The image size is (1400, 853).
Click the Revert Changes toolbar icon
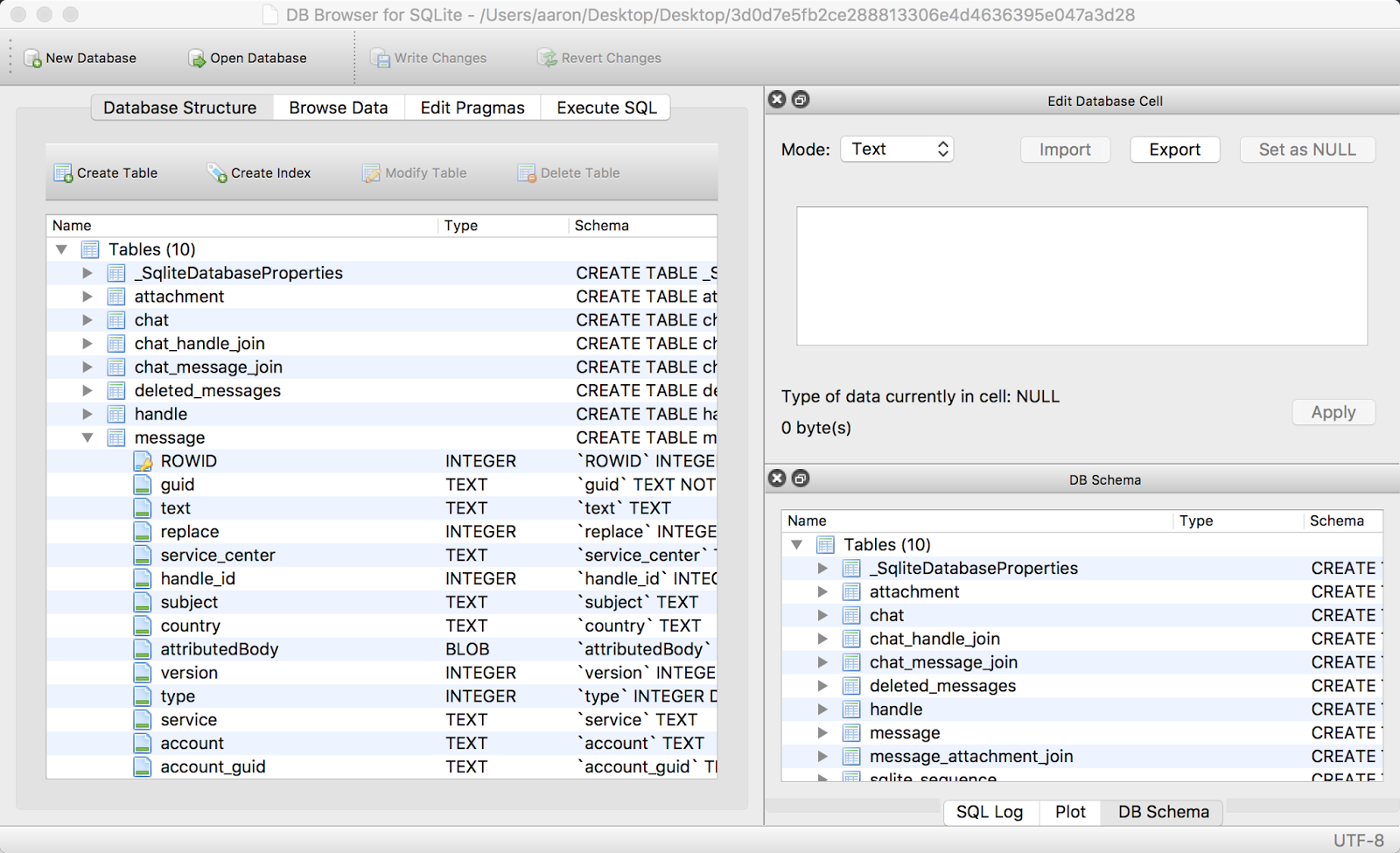coord(548,59)
